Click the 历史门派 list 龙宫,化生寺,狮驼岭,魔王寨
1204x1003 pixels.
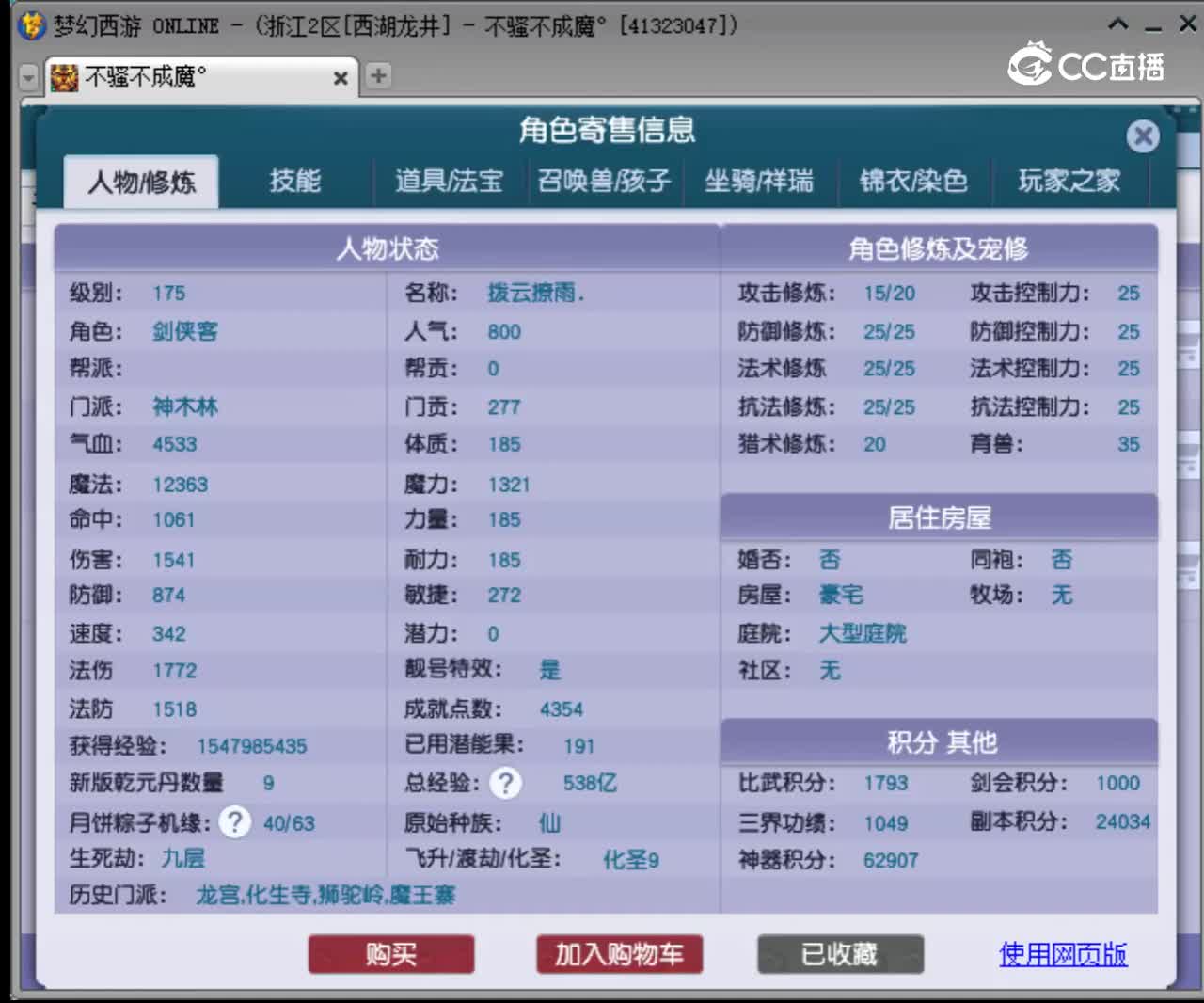click(325, 895)
